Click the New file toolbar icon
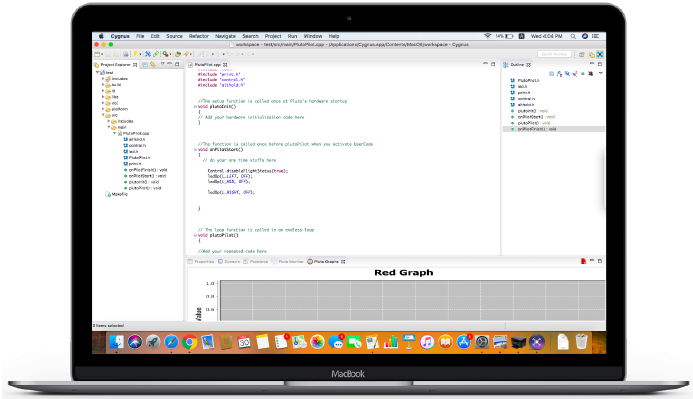 point(97,54)
